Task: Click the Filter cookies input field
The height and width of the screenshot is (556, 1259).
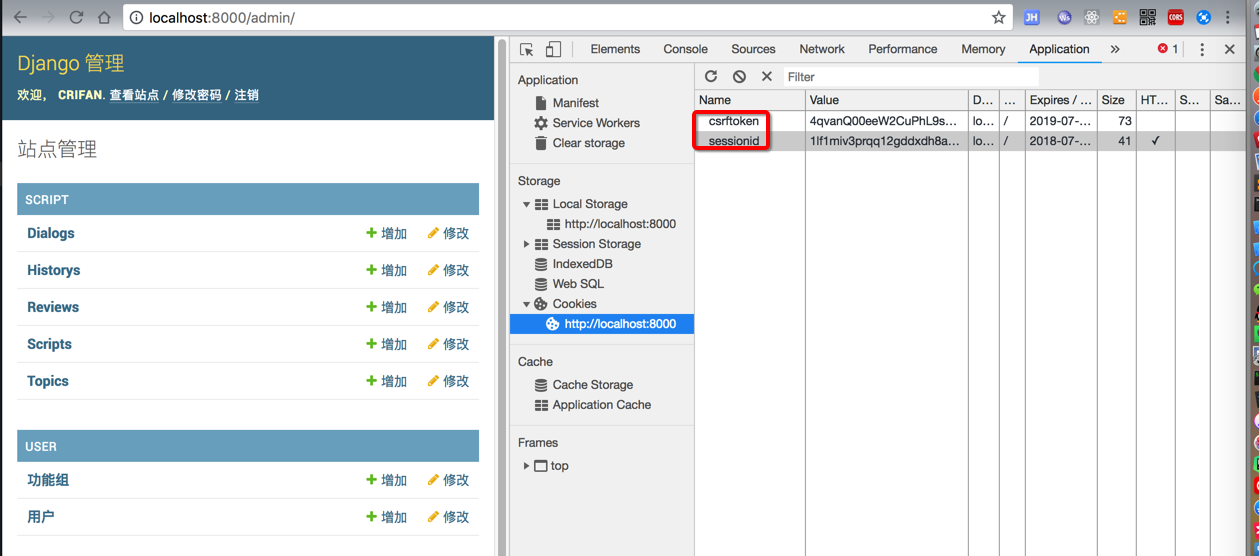Action: tap(910, 77)
